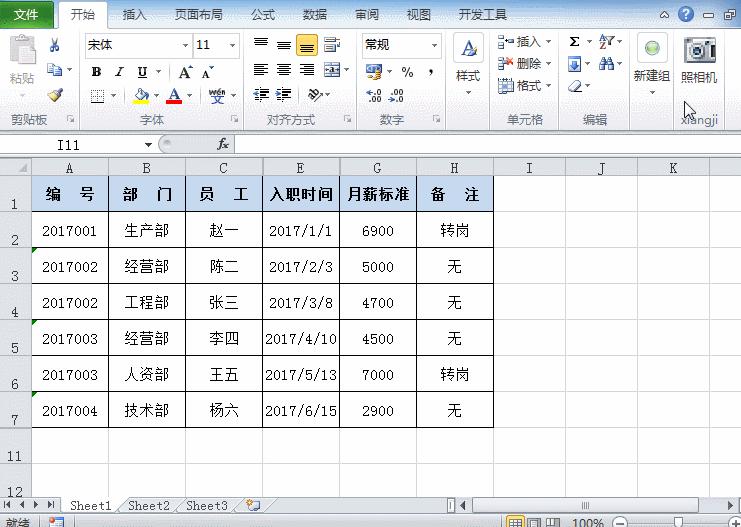Click Merge and Center icon
This screenshot has height=527, width=741.
(332, 70)
